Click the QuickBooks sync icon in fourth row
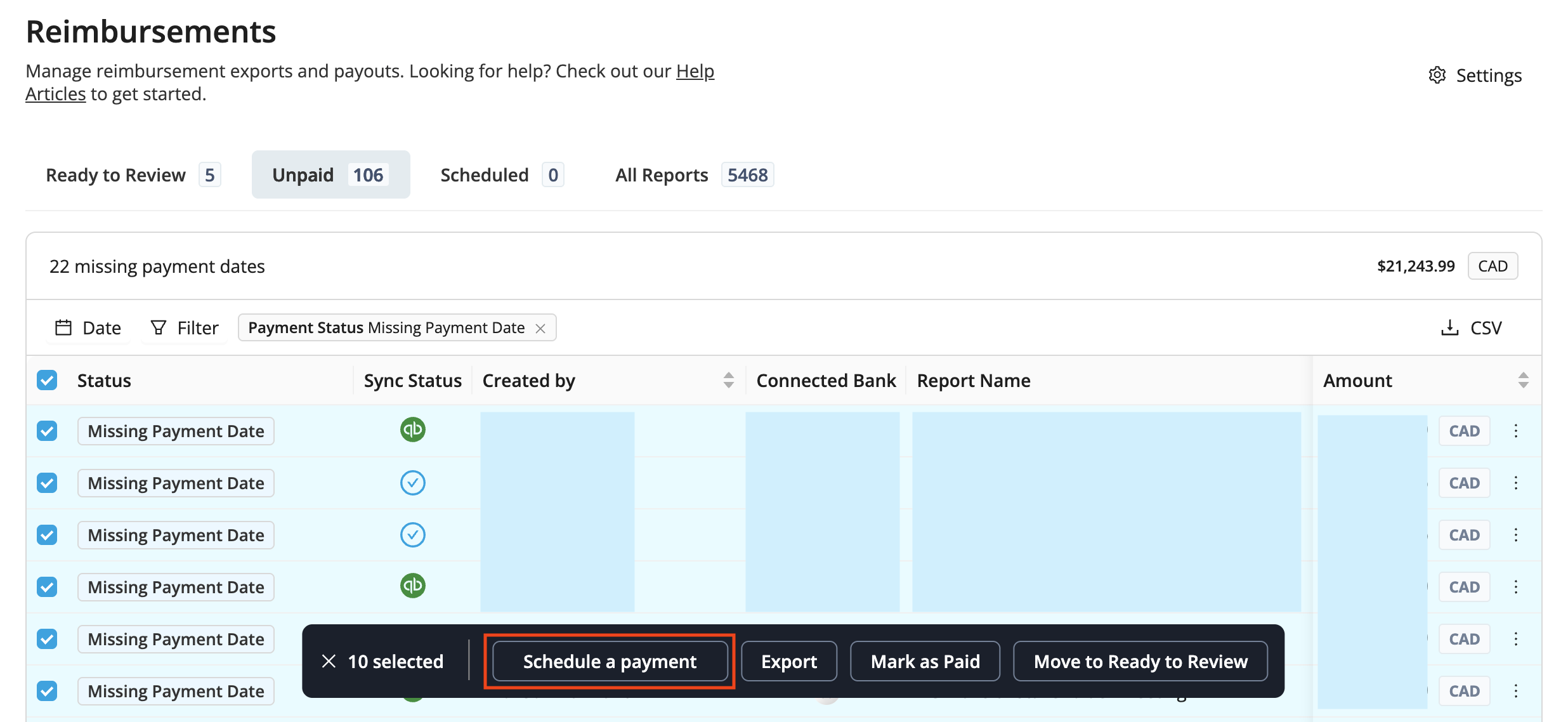The height and width of the screenshot is (722, 1568). point(412,586)
